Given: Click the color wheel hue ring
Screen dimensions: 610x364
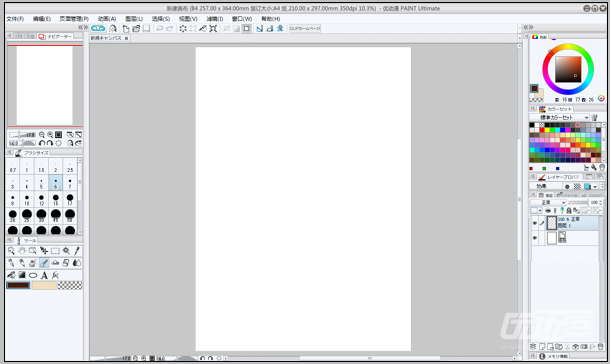Looking at the screenshot, I should pyautogui.click(x=568, y=47).
